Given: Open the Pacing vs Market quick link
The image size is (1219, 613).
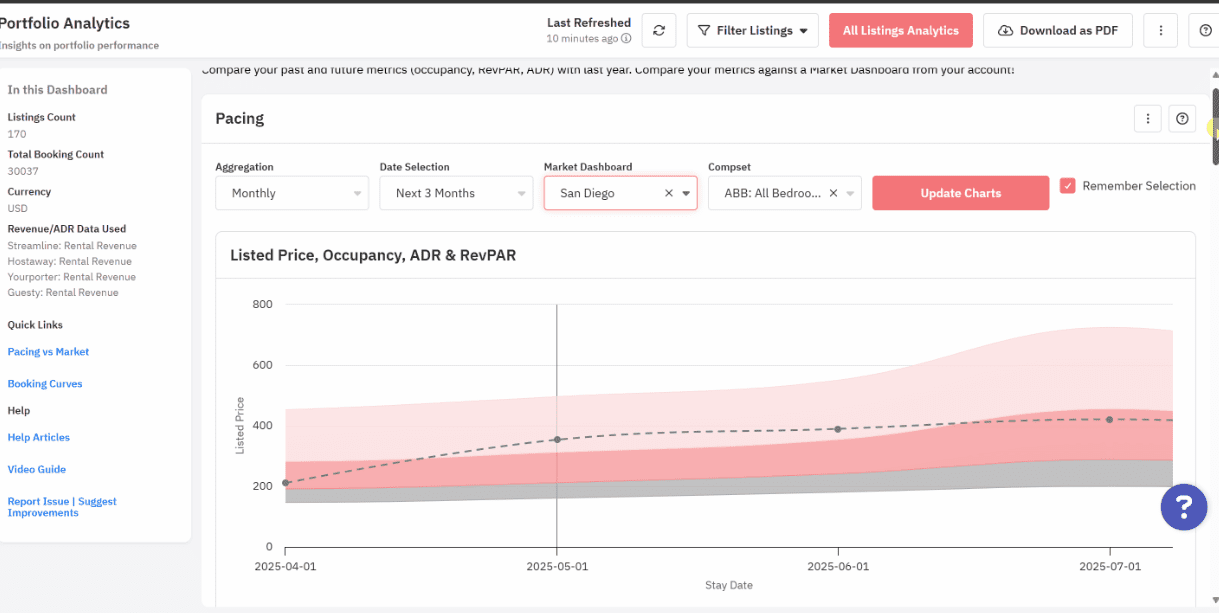Looking at the screenshot, I should [x=48, y=351].
